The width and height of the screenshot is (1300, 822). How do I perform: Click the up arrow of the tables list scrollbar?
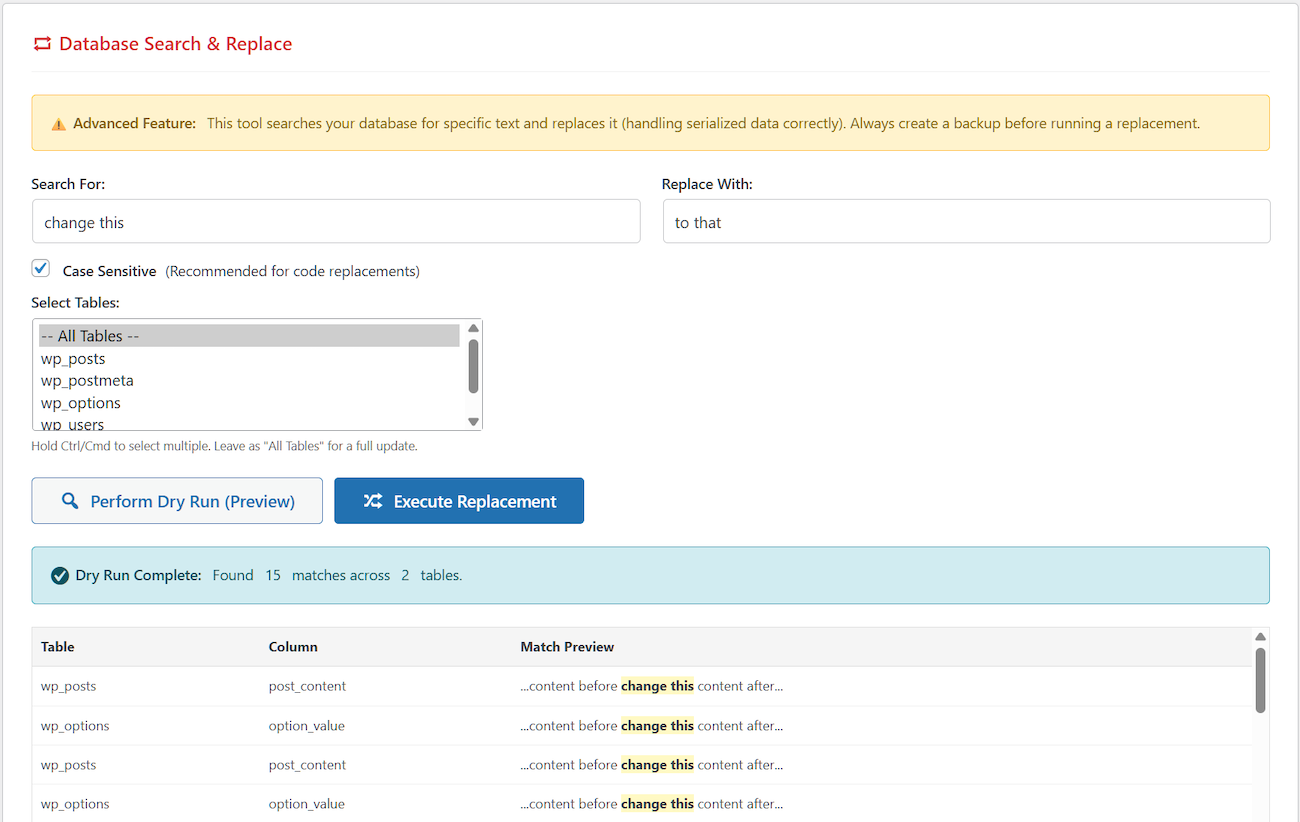click(473, 326)
